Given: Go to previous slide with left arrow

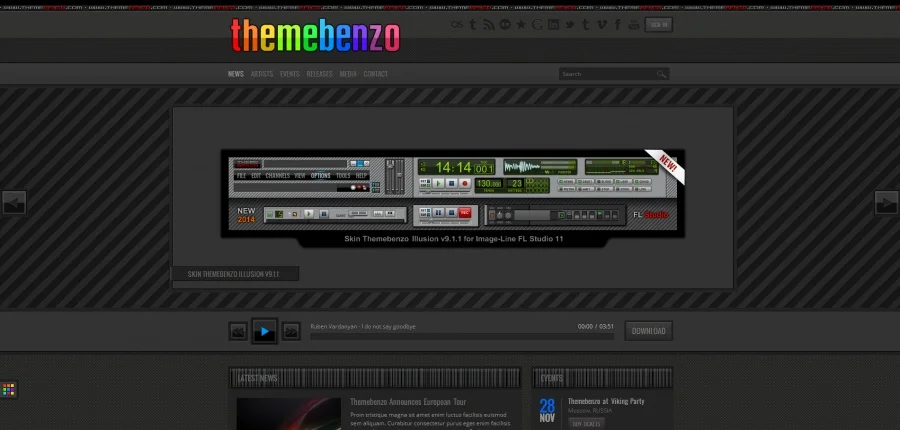Looking at the screenshot, I should pyautogui.click(x=14, y=203).
